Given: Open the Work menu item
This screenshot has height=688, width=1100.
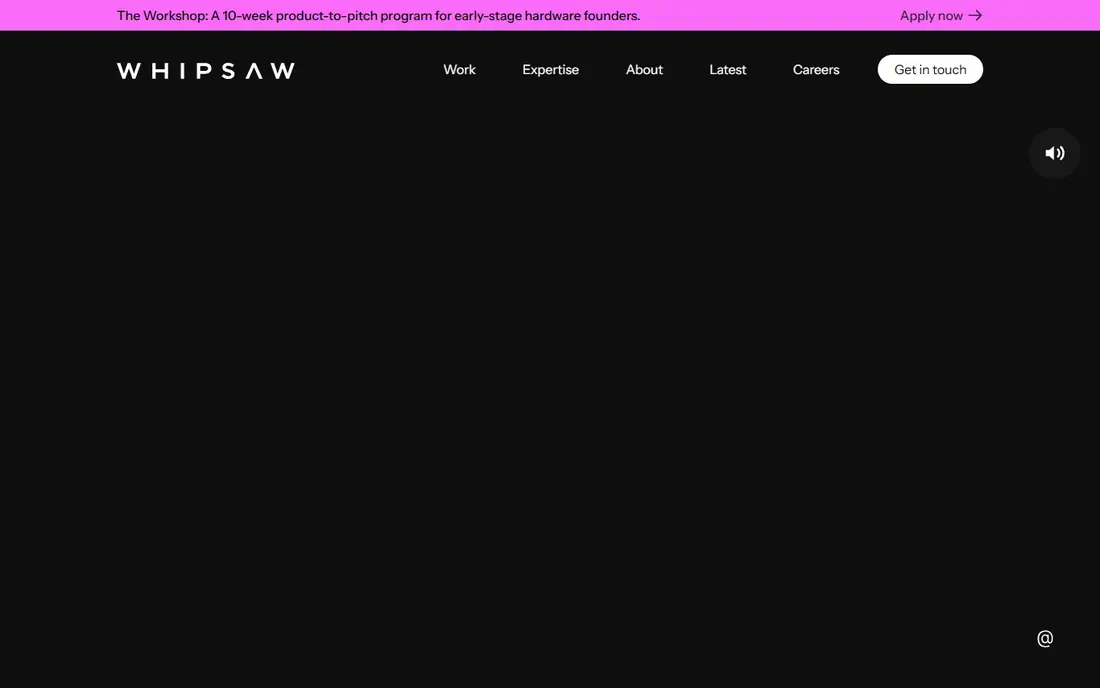Looking at the screenshot, I should [x=460, y=69].
